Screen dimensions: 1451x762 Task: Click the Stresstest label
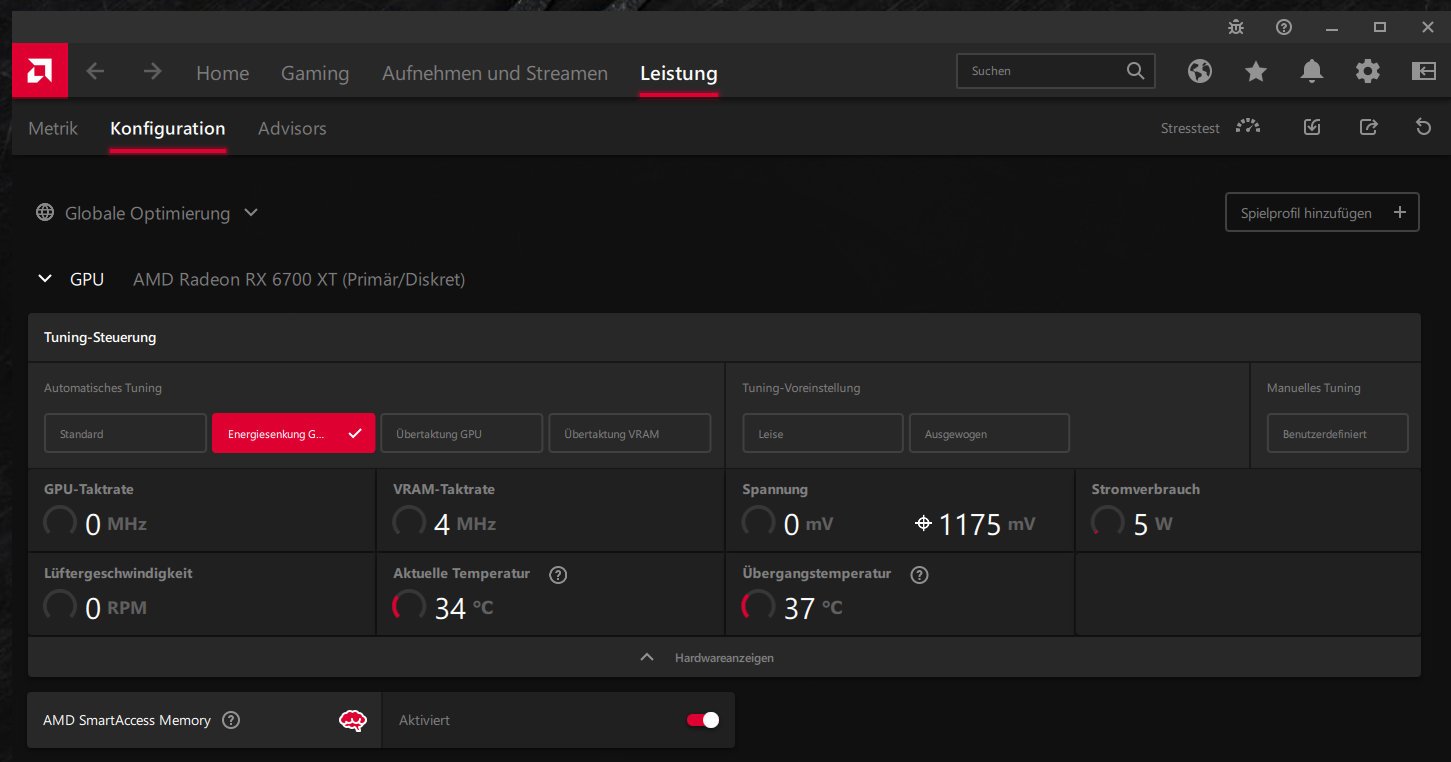coord(1190,128)
